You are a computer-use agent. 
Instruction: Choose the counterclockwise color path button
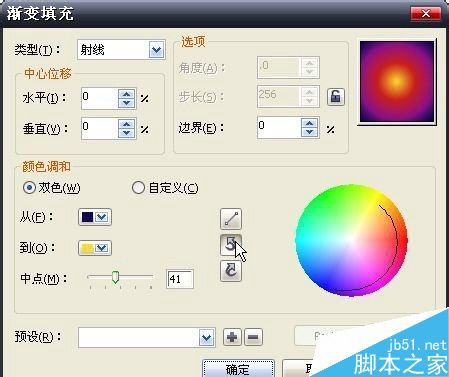(231, 245)
